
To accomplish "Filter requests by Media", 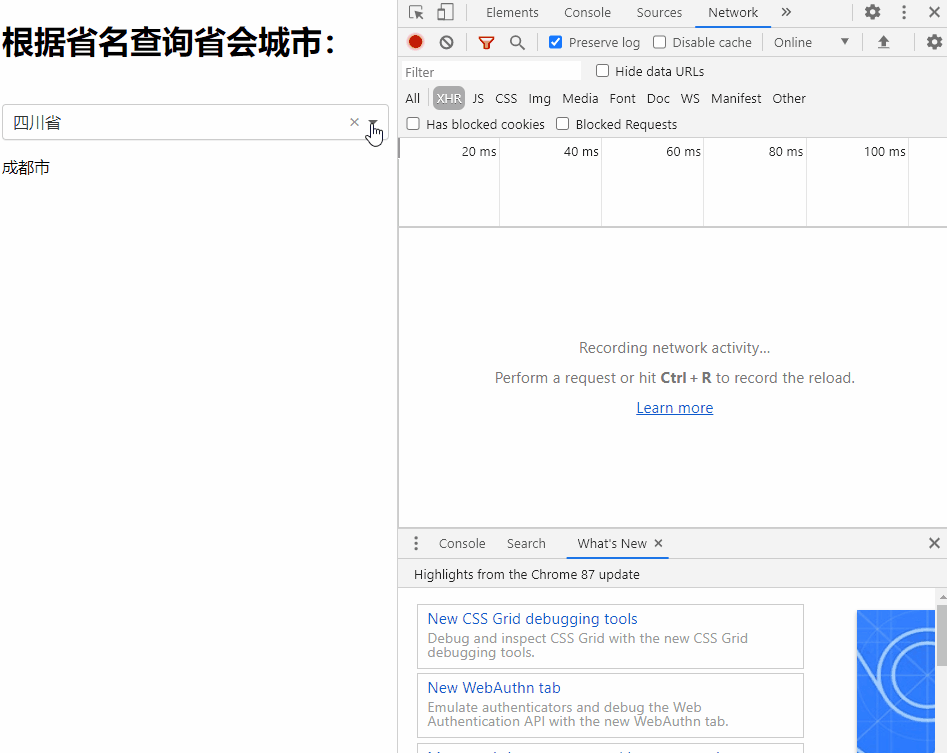I will (x=580, y=98).
